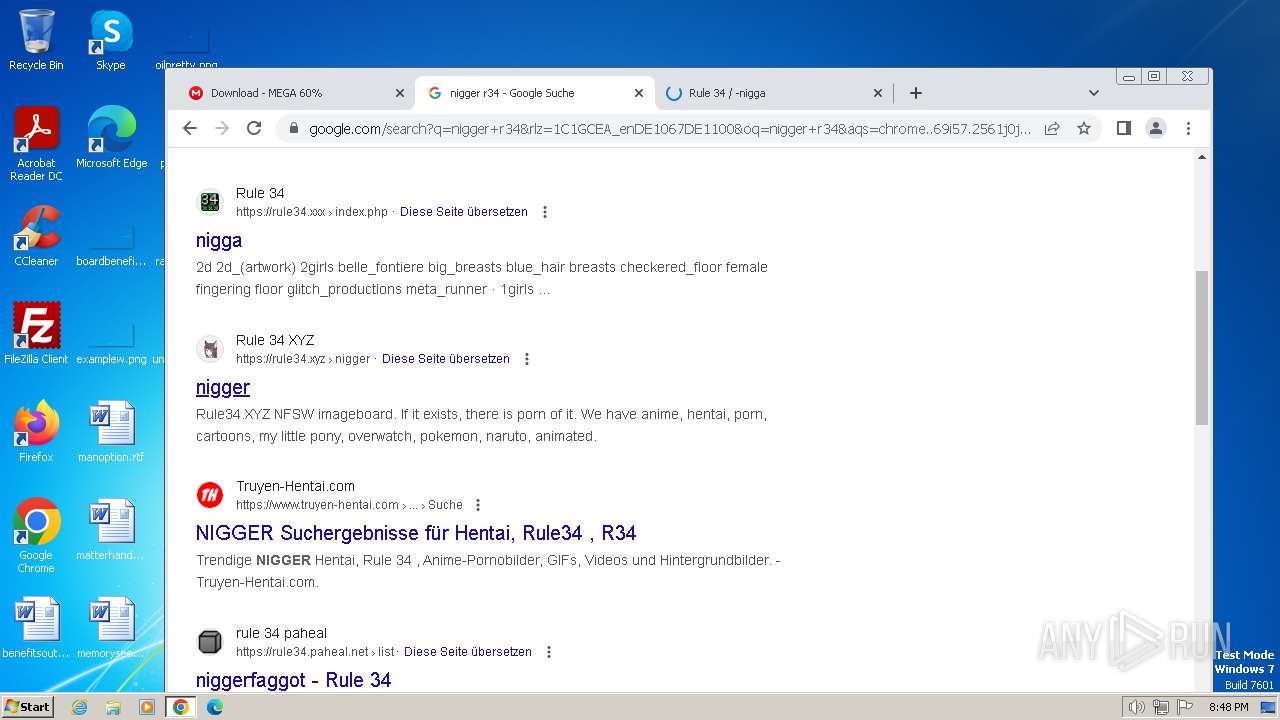1280x720 pixels.
Task: Switch to the Google Suche tab
Action: pos(535,93)
